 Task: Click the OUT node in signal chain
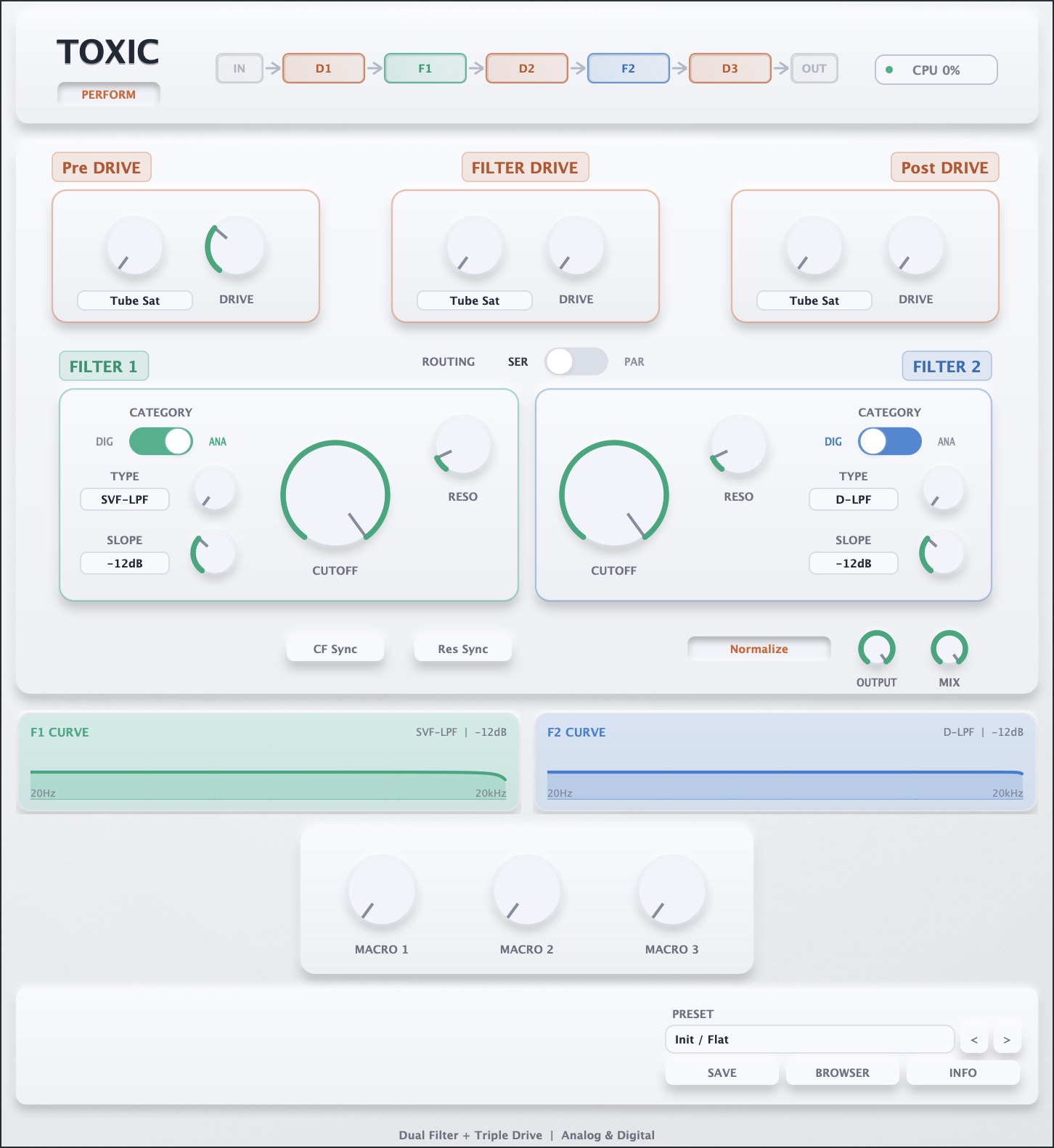pos(814,69)
